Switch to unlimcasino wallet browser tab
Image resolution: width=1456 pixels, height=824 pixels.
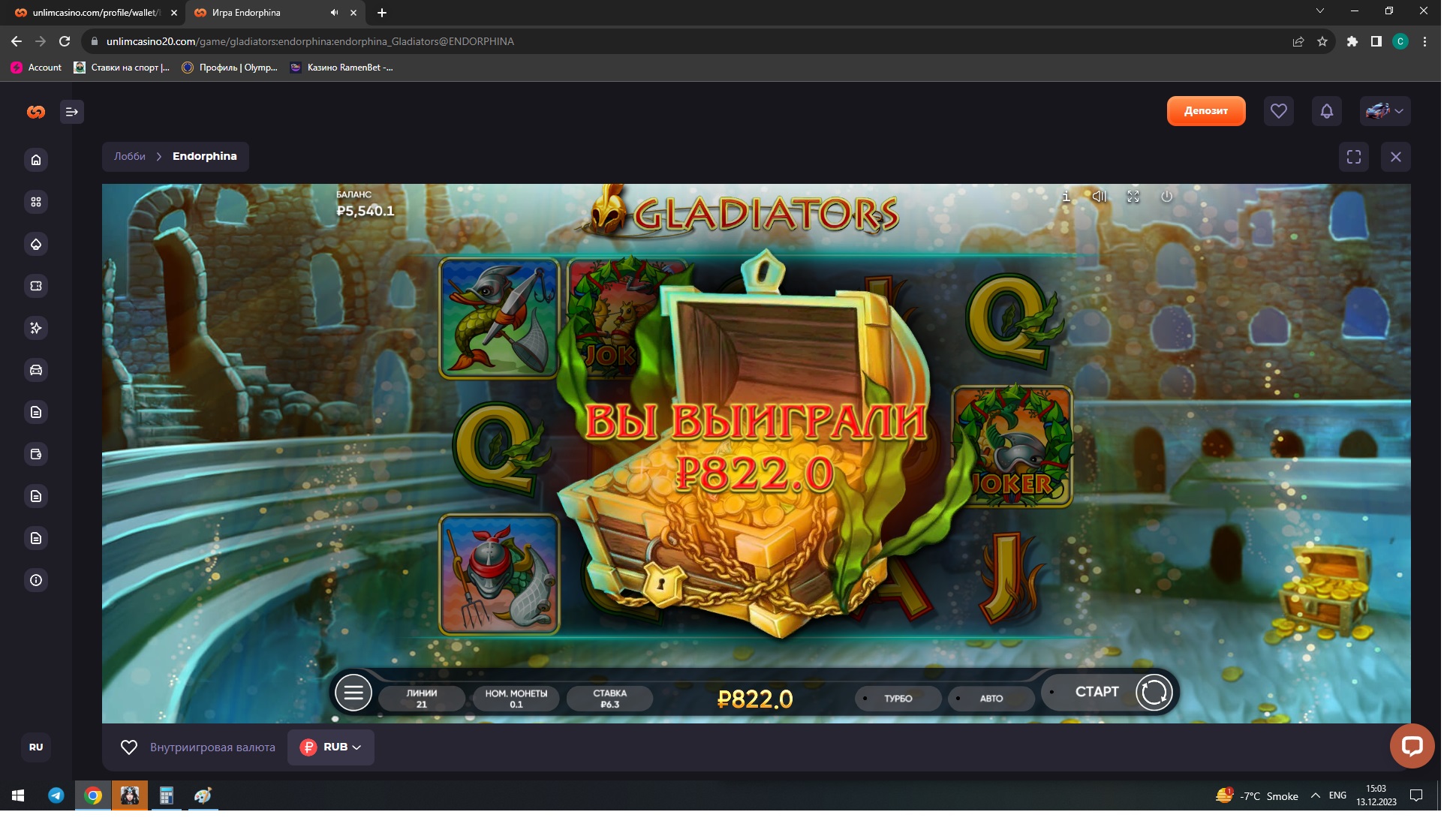95,13
